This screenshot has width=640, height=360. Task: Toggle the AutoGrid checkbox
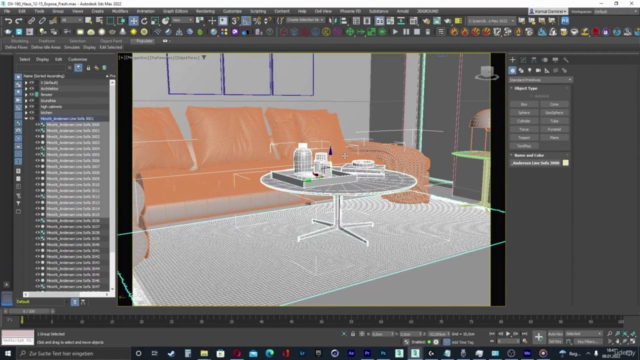[531, 96]
